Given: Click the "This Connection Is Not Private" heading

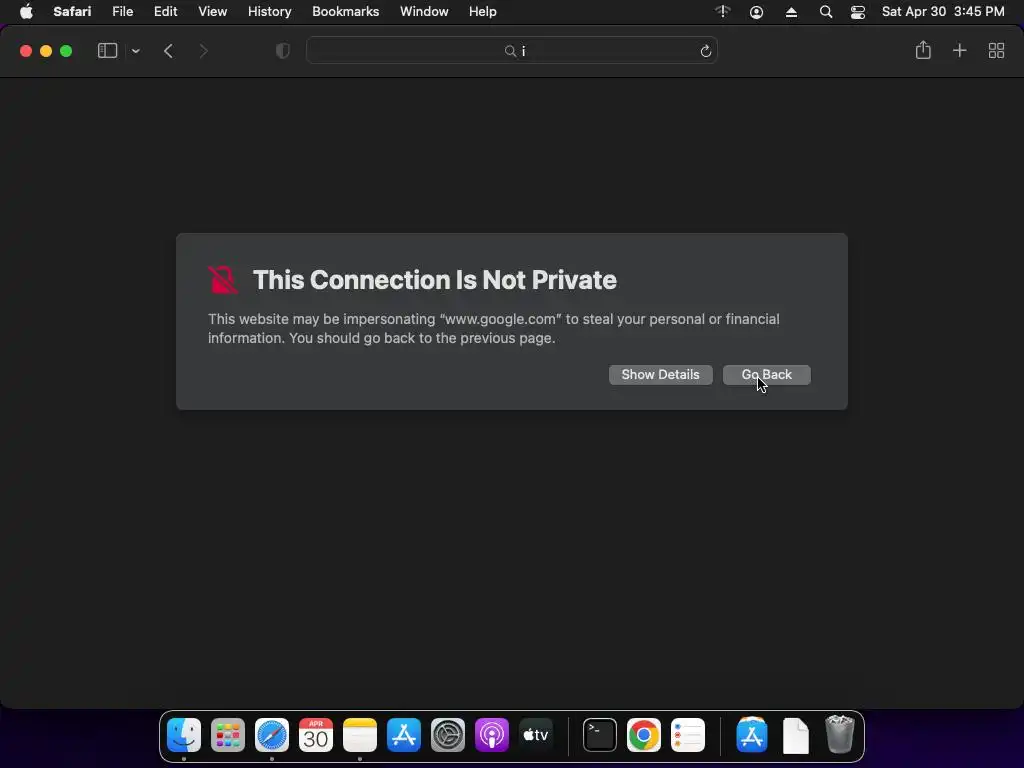Looking at the screenshot, I should click(435, 280).
